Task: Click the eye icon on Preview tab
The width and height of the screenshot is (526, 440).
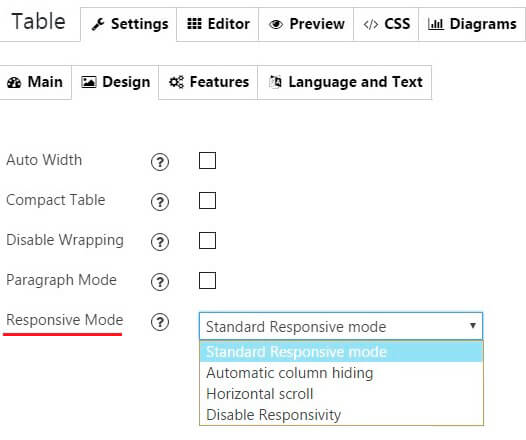Action: [x=276, y=24]
